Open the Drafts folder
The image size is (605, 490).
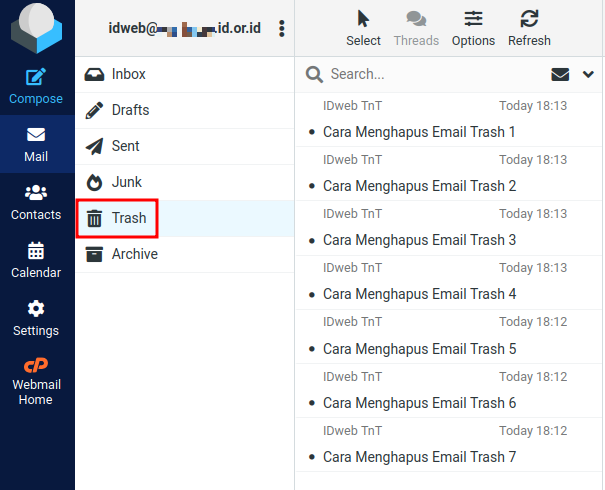(x=185, y=110)
